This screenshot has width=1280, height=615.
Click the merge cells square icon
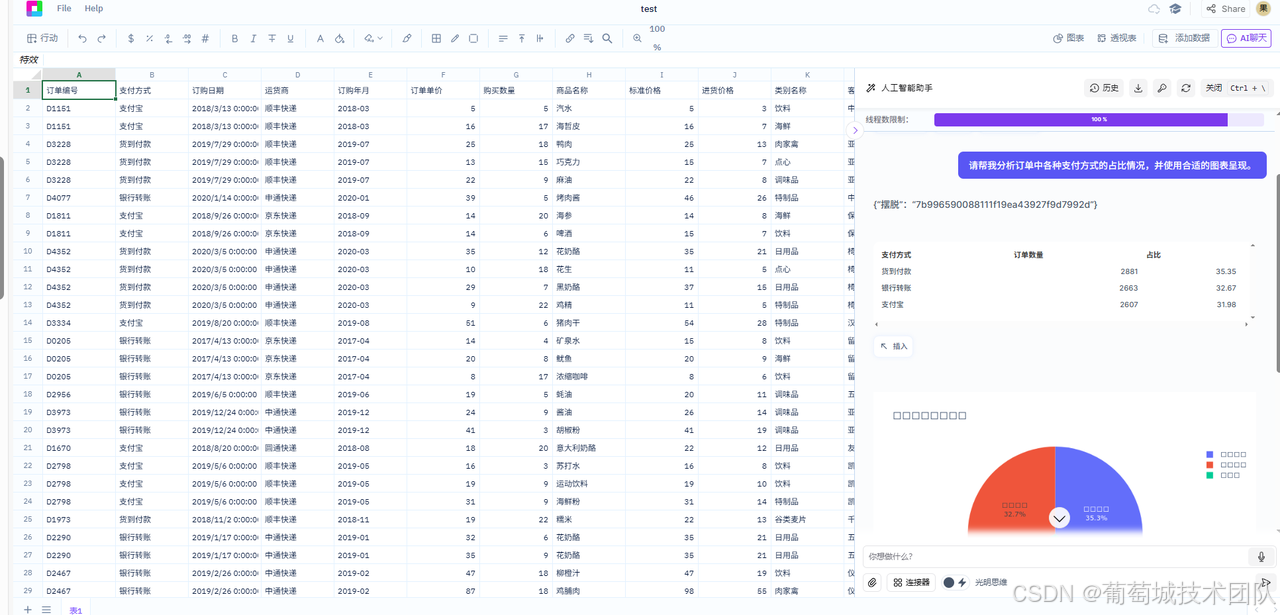(x=473, y=38)
